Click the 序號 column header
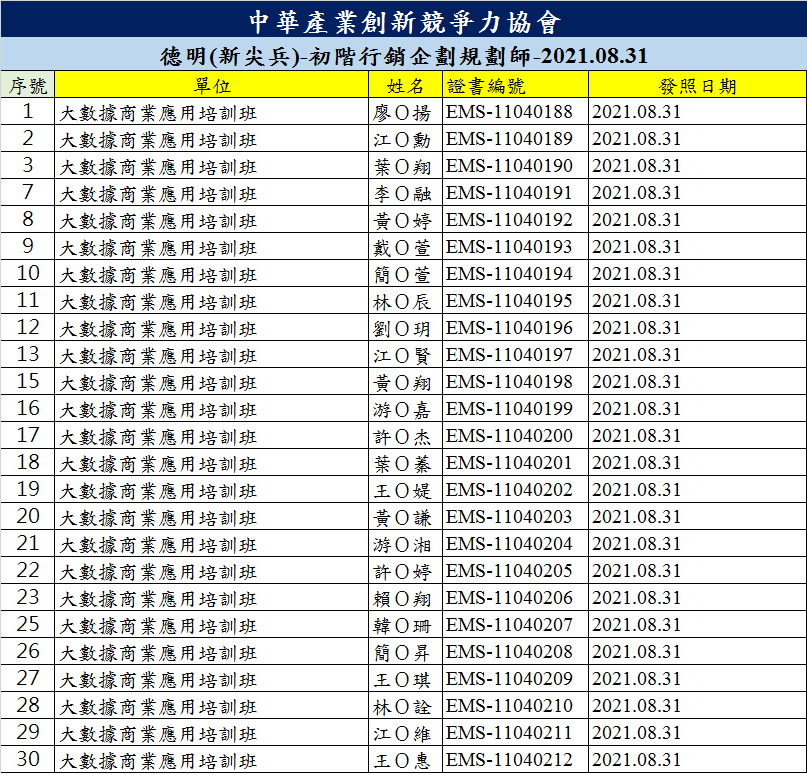This screenshot has height=775, width=807. 28,85
